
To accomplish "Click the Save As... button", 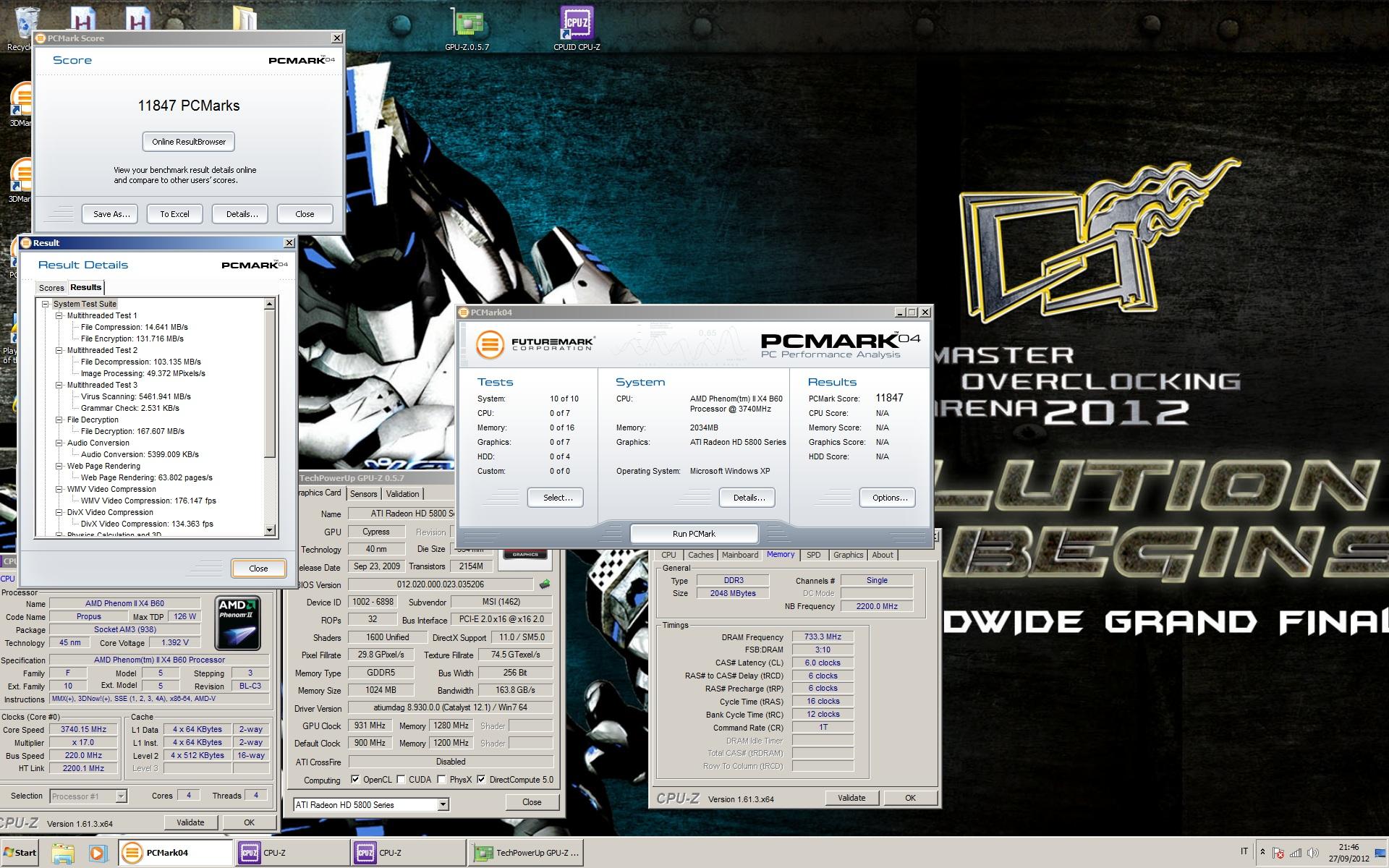I will pyautogui.click(x=111, y=214).
